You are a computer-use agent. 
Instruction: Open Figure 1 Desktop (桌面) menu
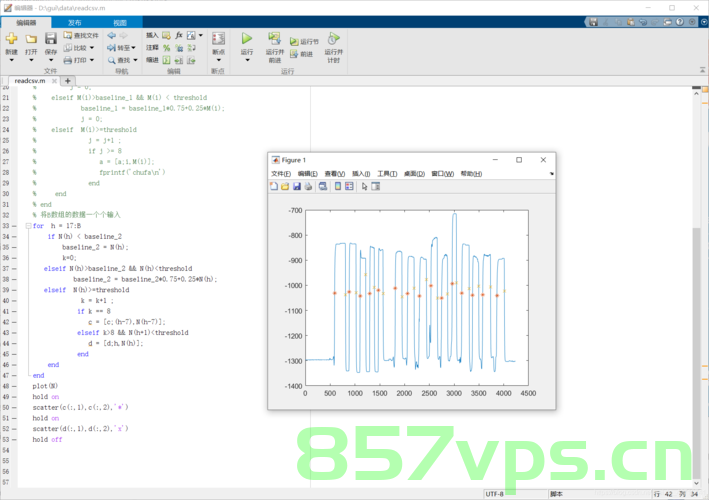click(x=414, y=174)
